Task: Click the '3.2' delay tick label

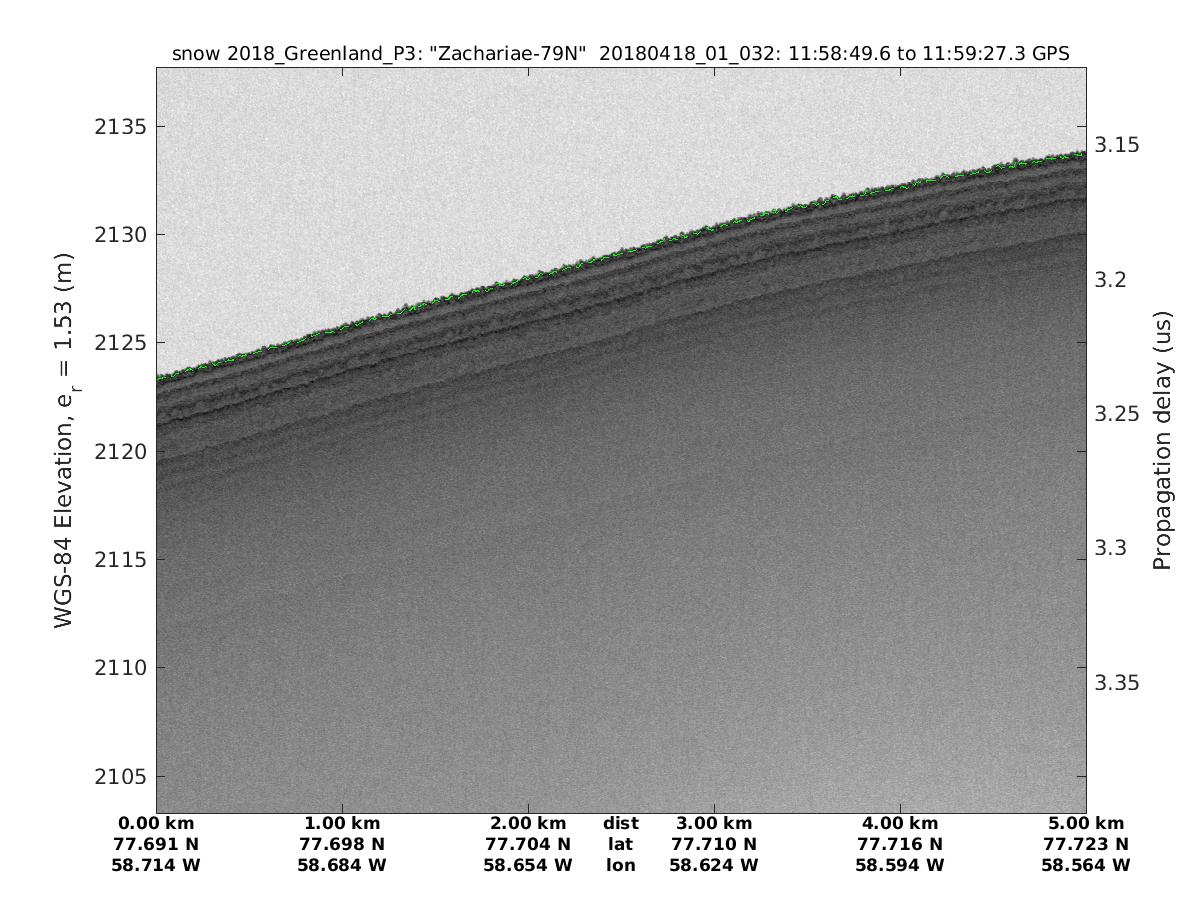Action: pos(1111,279)
